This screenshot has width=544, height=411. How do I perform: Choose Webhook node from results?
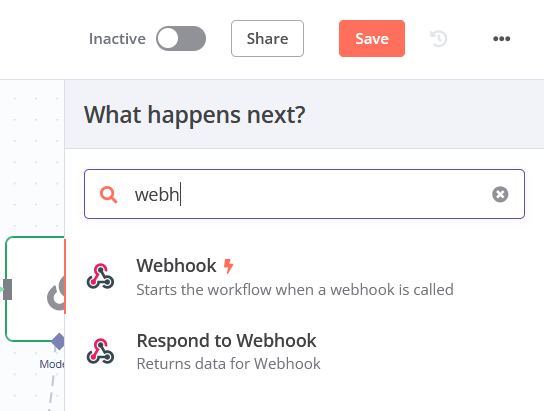[x=304, y=277]
